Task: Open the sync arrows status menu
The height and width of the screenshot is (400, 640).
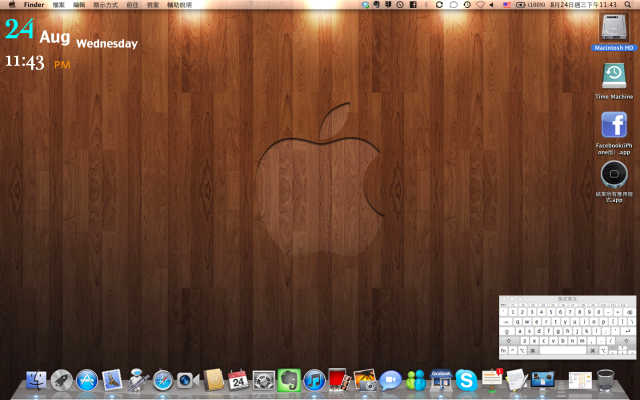Action: [439, 4]
